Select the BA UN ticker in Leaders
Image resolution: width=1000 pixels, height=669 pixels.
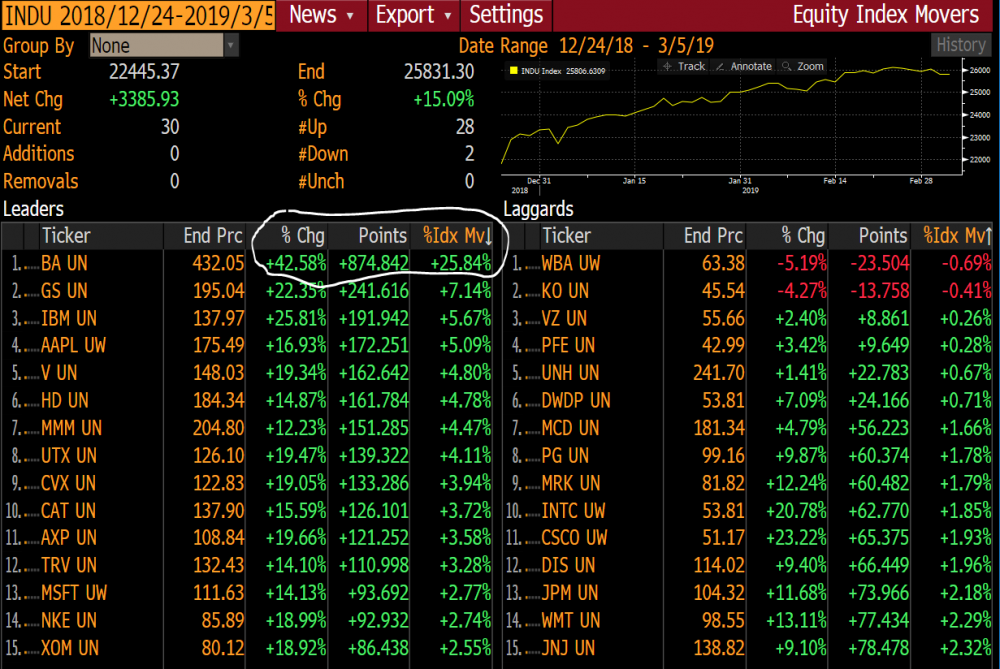click(x=64, y=263)
